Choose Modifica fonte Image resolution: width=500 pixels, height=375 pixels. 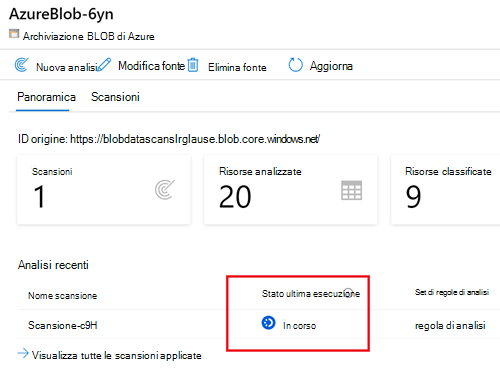[151, 66]
